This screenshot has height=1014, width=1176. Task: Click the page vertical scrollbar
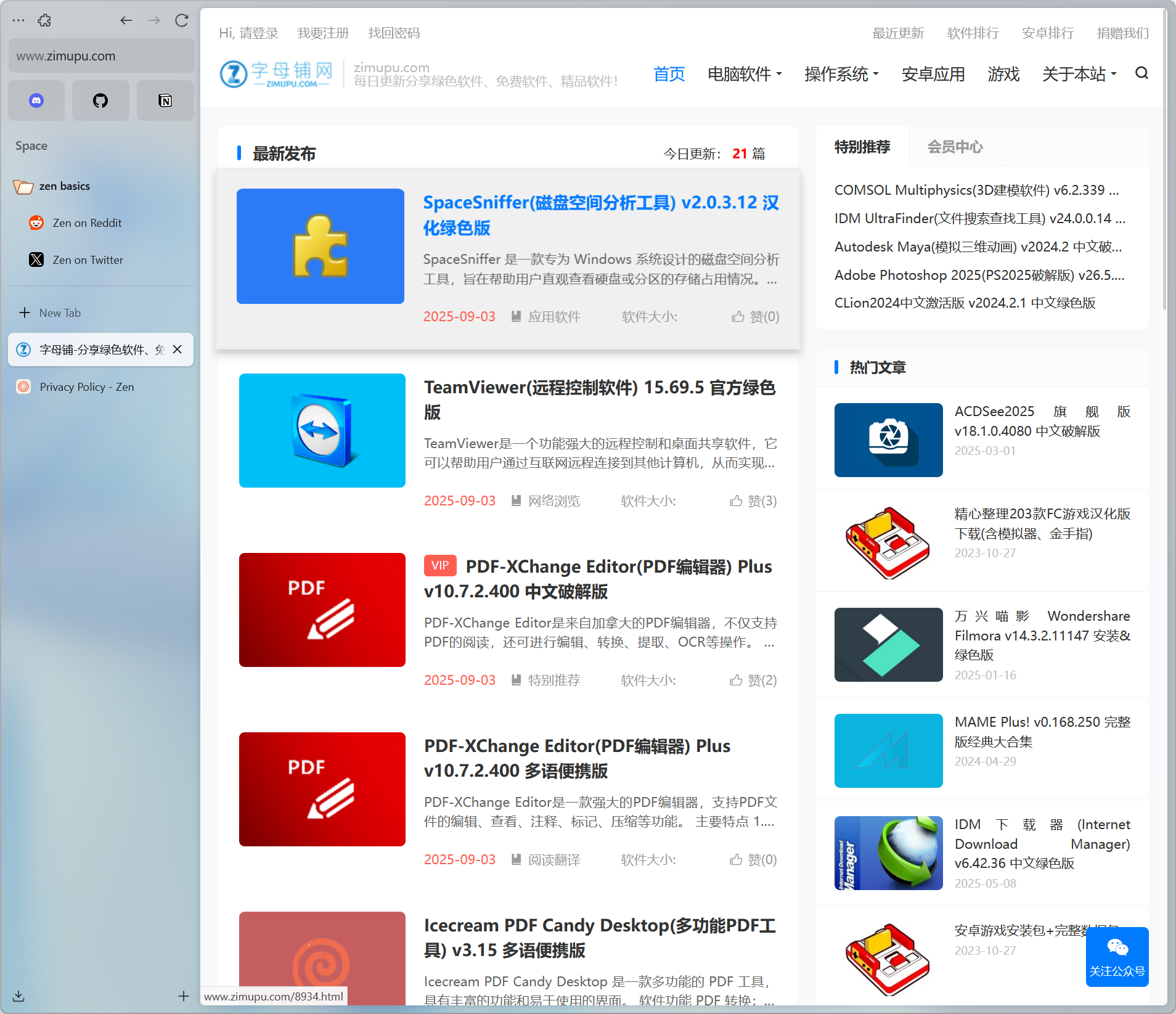[1164, 160]
